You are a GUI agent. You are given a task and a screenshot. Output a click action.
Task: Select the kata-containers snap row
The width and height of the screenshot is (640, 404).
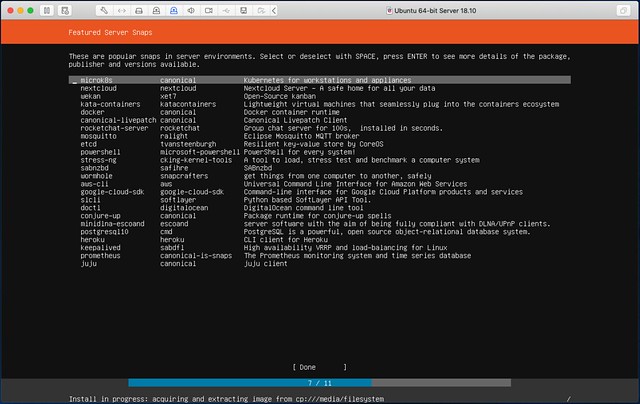tap(320, 104)
